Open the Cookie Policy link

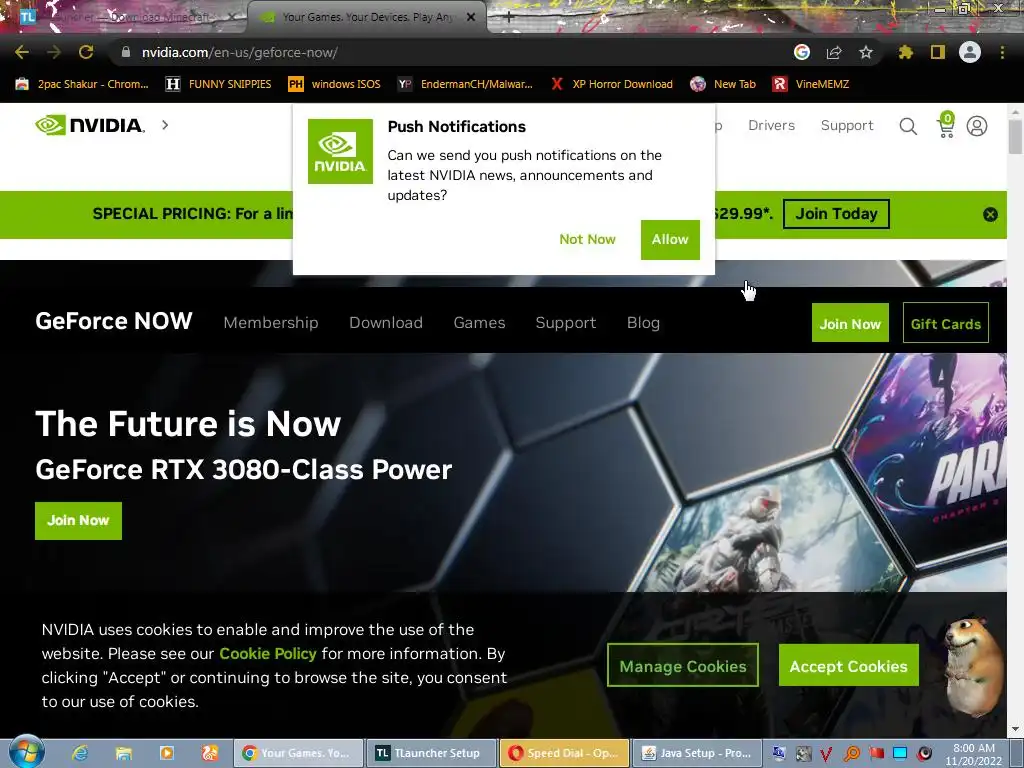(268, 654)
